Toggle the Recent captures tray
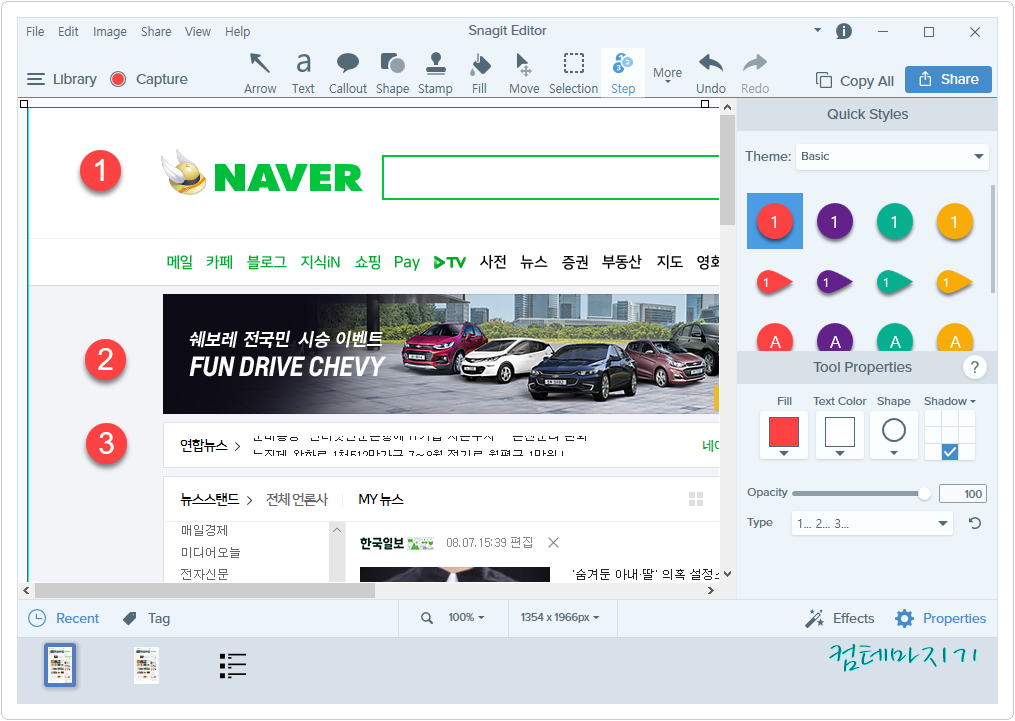The width and height of the screenshot is (1015, 721). coord(63,619)
